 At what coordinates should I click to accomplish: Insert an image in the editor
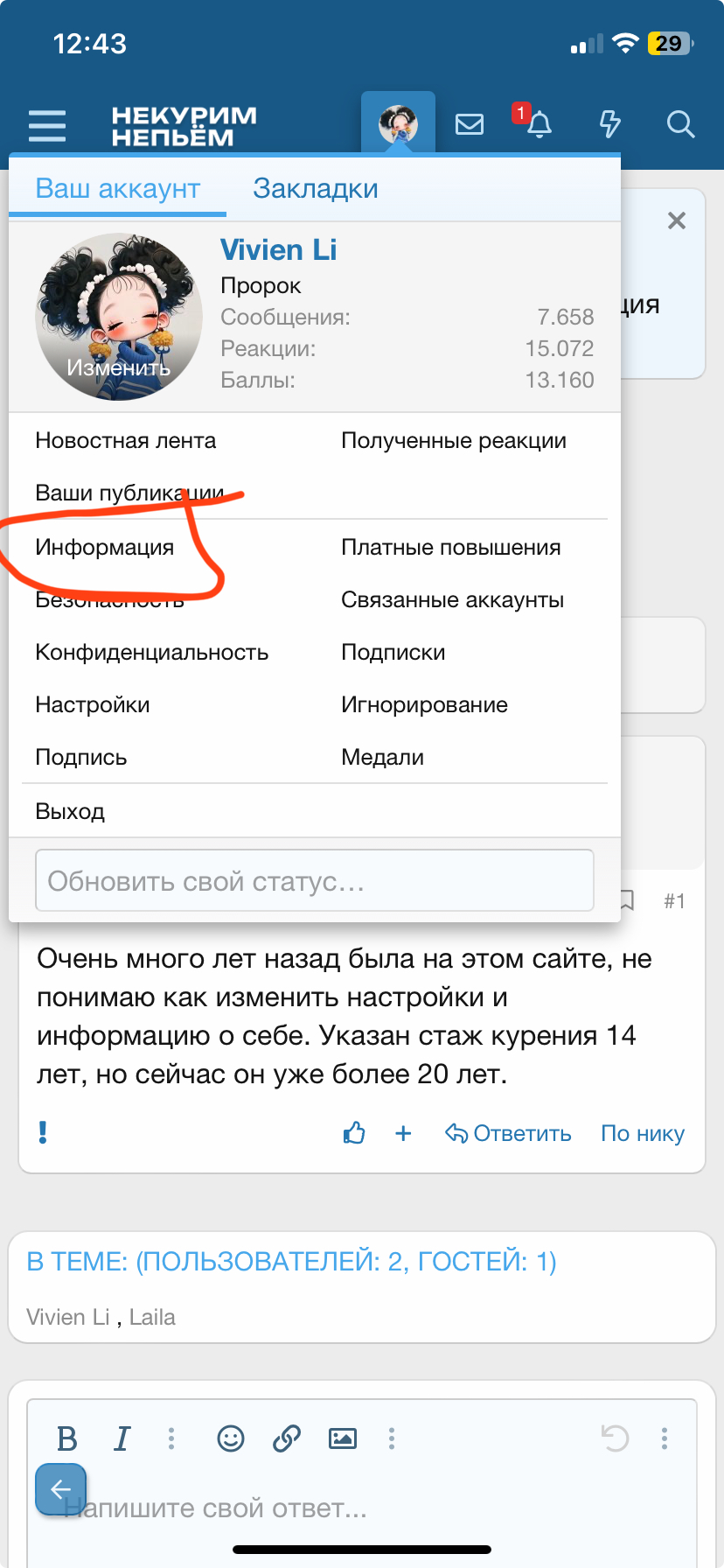tap(343, 1438)
